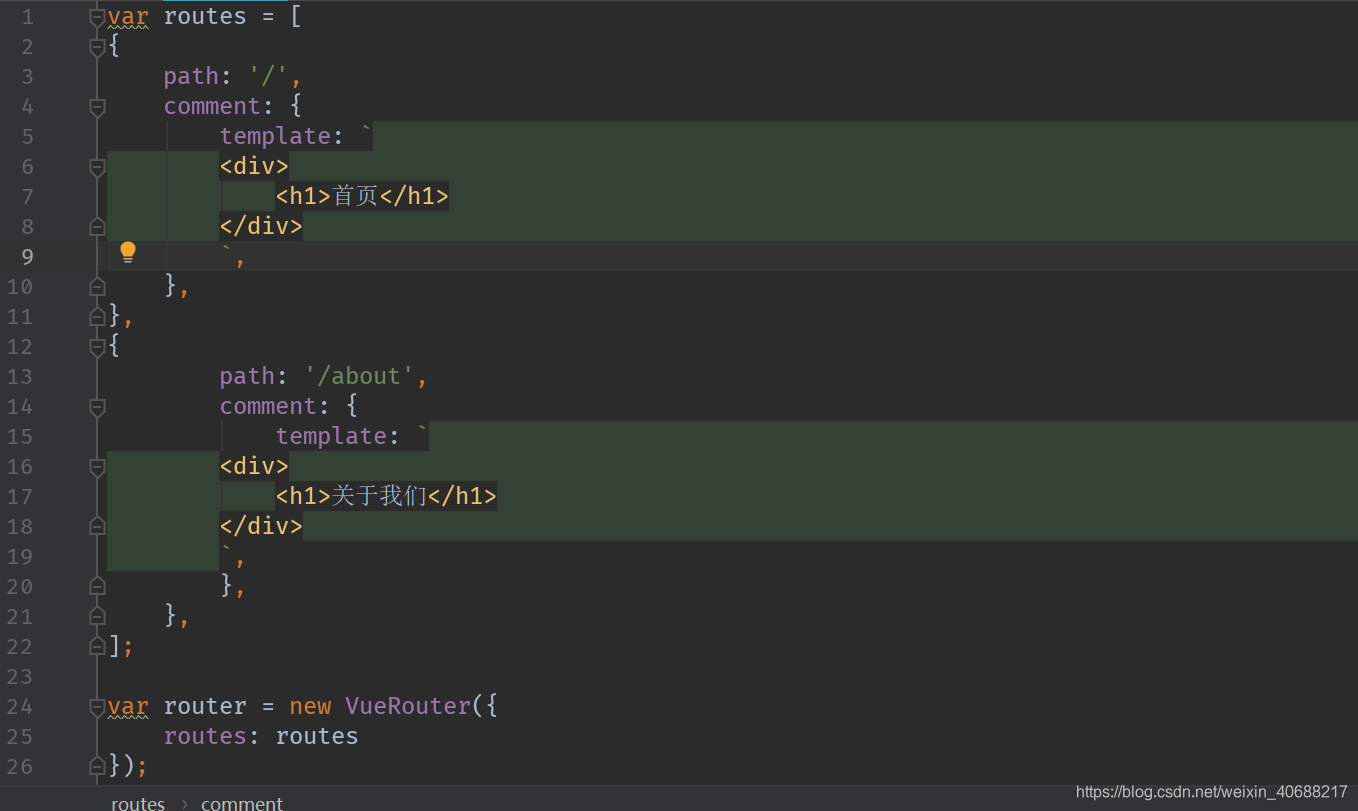
Task: Collapse the comment block fold on line 4
Action: pyautogui.click(x=97, y=107)
